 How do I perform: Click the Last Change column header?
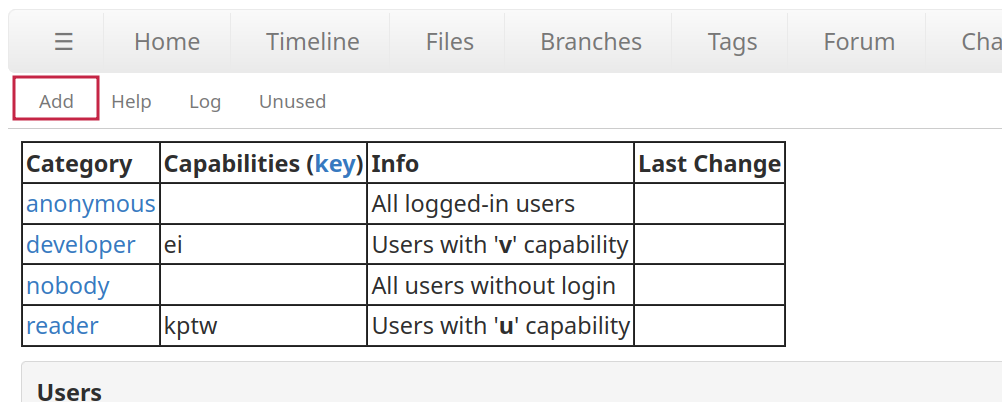point(709,164)
